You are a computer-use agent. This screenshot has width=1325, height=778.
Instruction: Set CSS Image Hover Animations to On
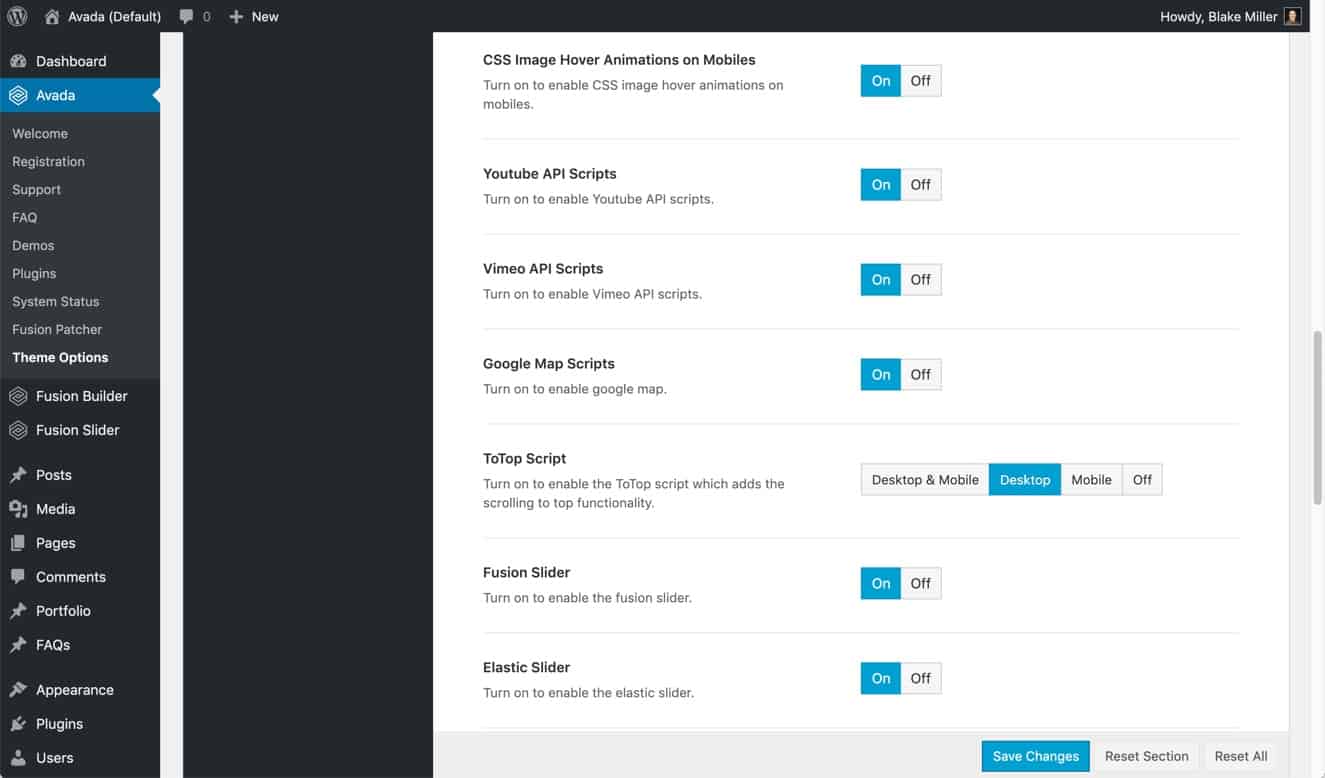pyautogui.click(x=881, y=81)
